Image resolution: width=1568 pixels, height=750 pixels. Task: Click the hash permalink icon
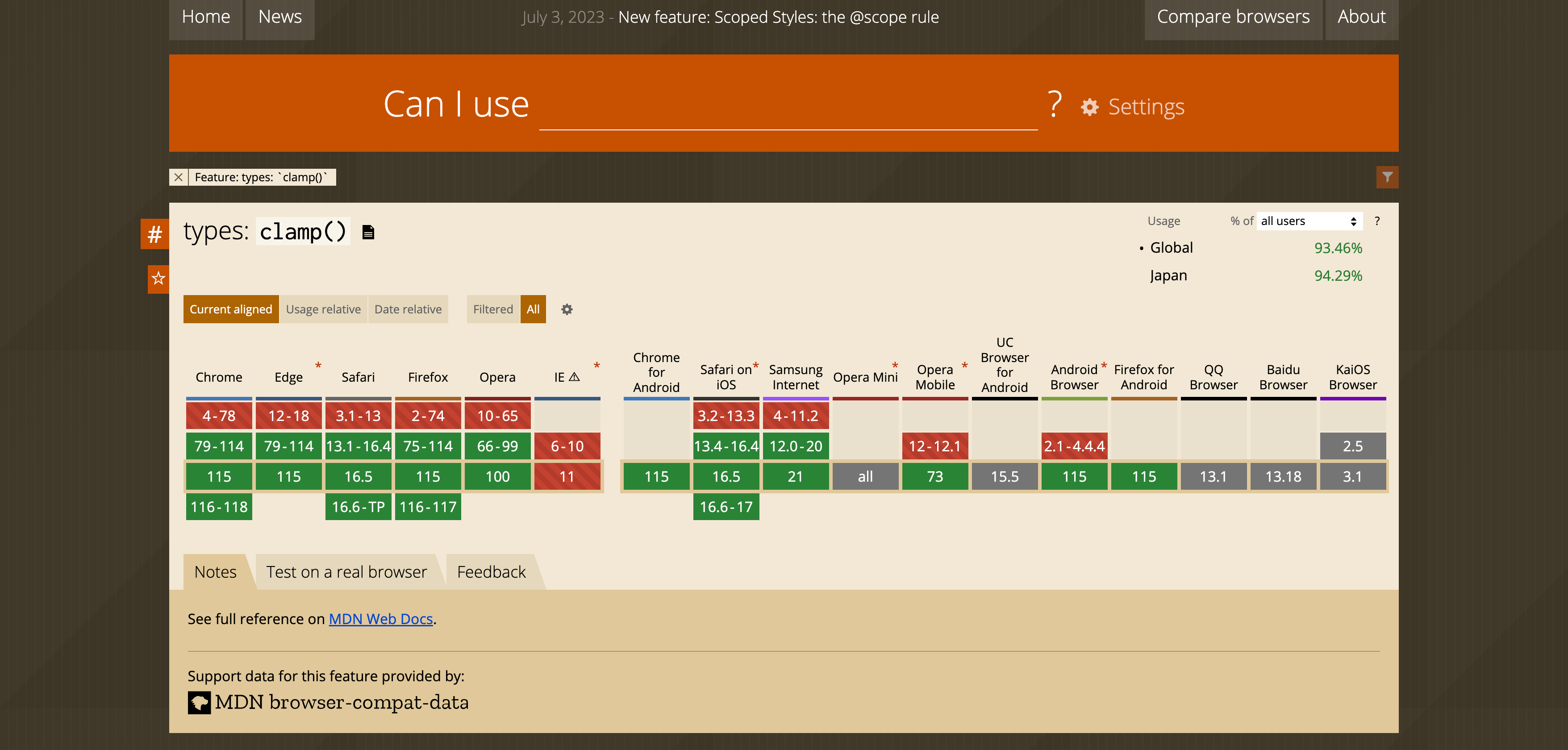[154, 234]
